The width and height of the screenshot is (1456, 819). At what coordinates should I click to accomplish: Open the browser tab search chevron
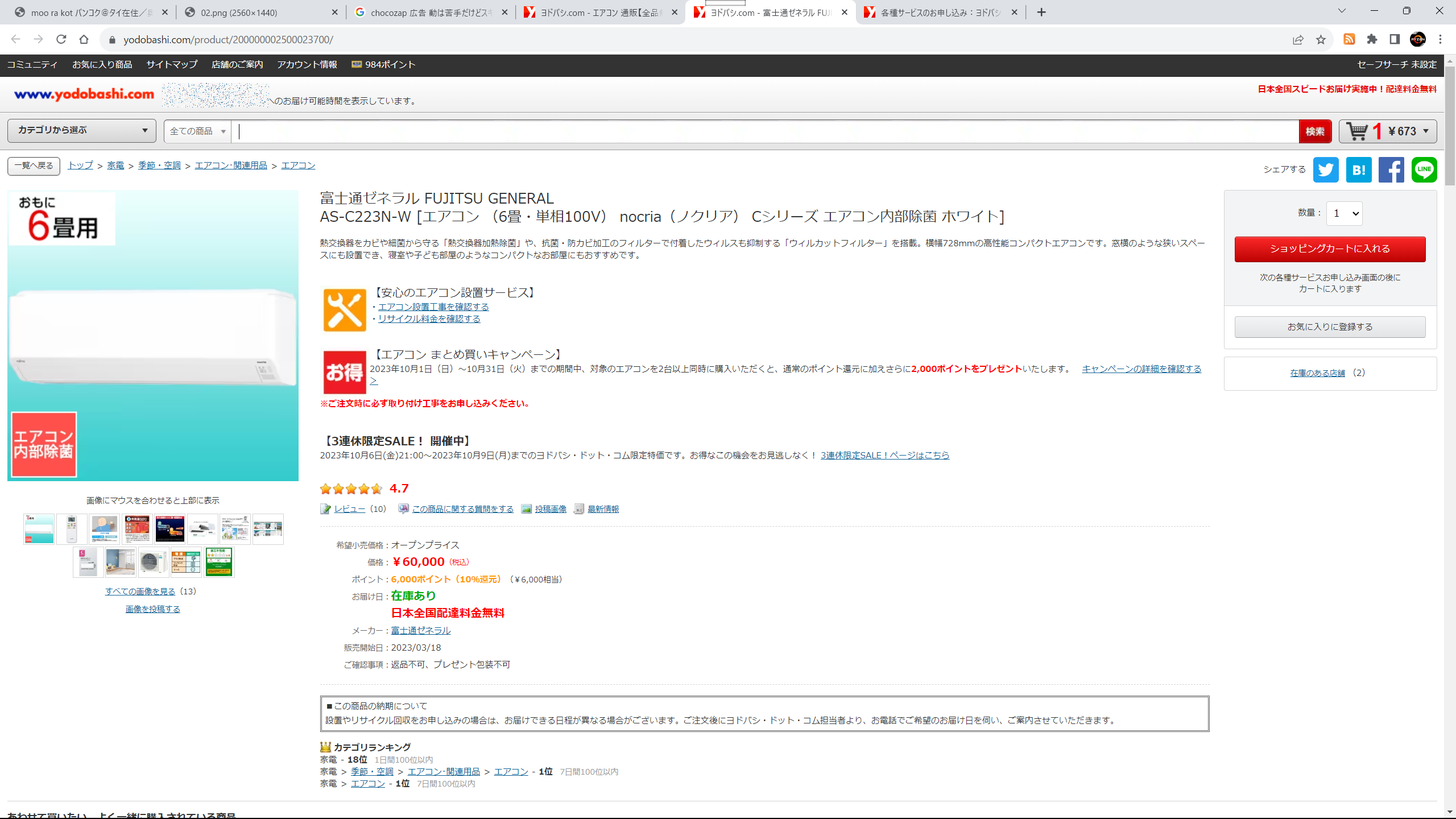[1342, 11]
